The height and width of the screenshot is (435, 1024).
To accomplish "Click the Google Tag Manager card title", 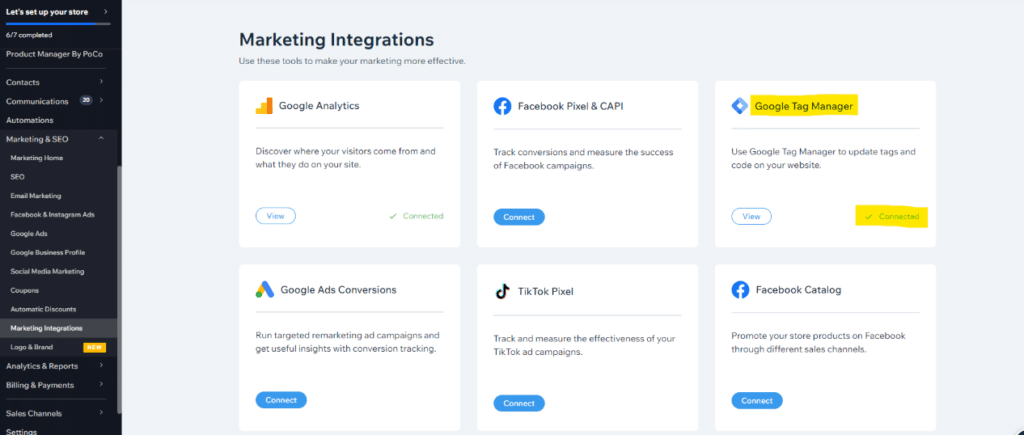I will coord(804,106).
